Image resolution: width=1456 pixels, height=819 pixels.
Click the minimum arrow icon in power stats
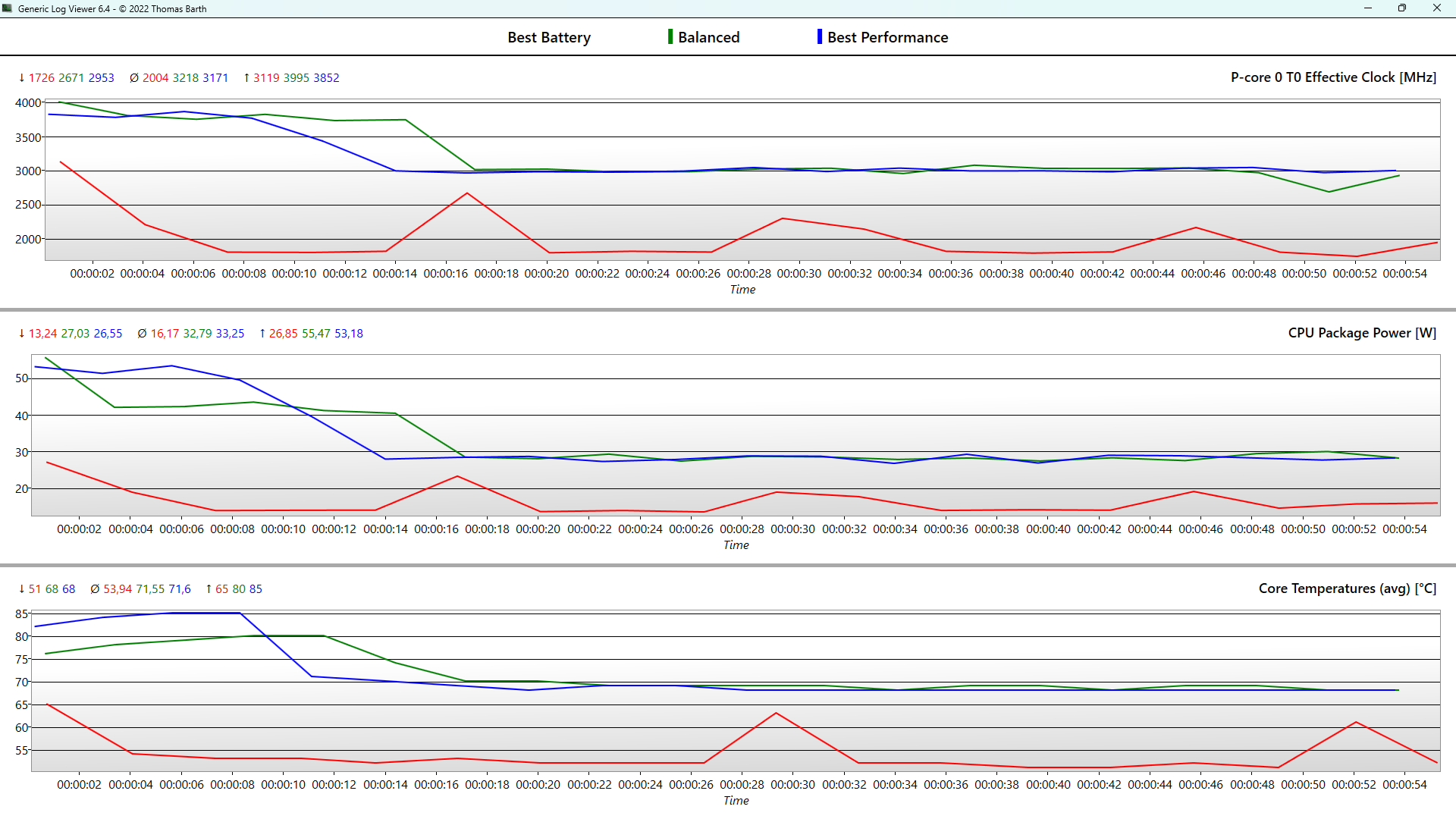click(22, 334)
